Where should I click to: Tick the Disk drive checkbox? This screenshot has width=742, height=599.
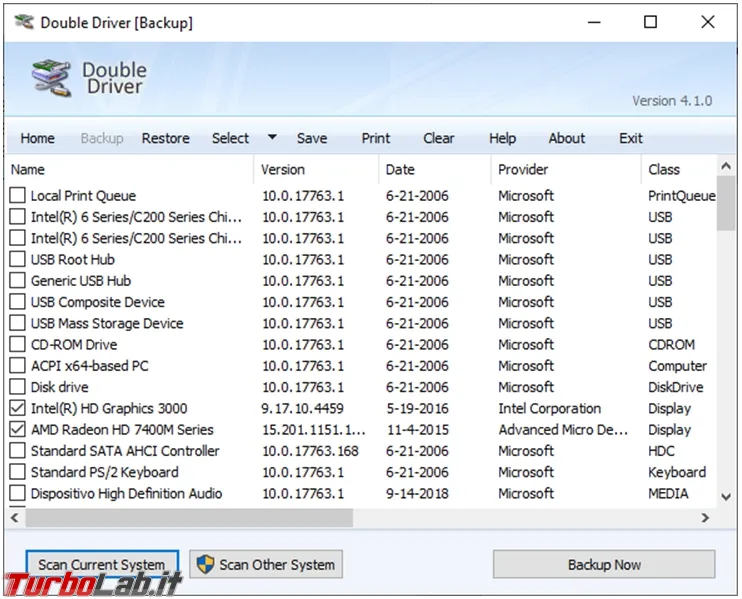18,387
